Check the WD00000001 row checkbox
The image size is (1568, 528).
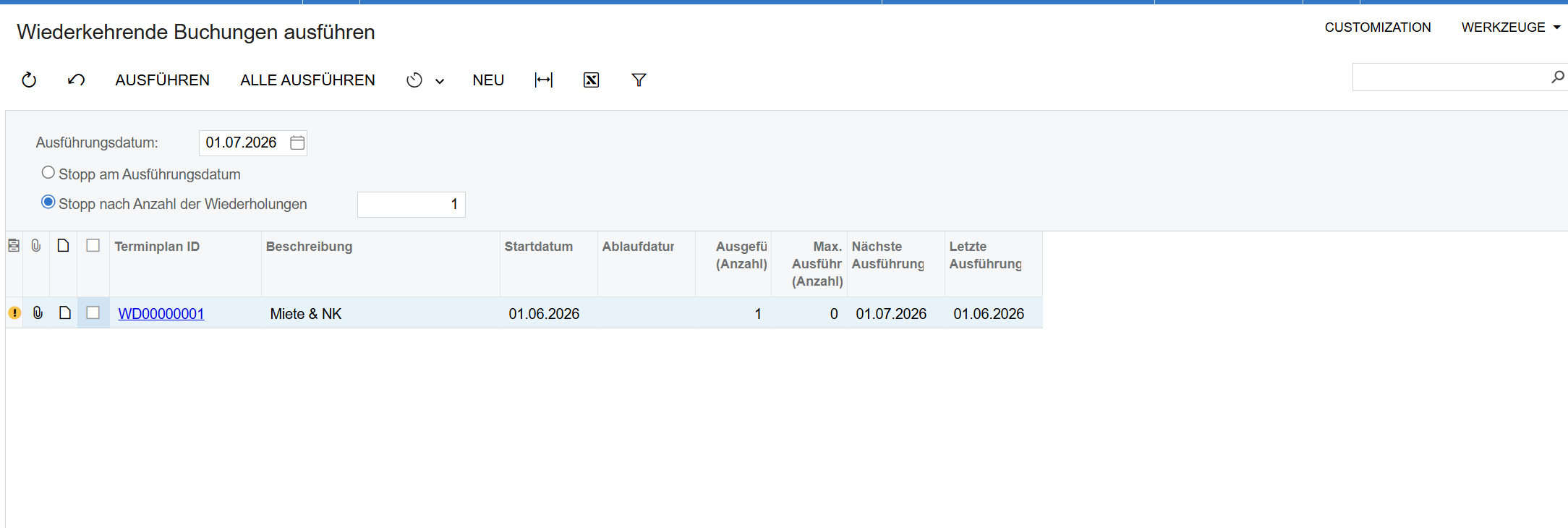click(93, 312)
